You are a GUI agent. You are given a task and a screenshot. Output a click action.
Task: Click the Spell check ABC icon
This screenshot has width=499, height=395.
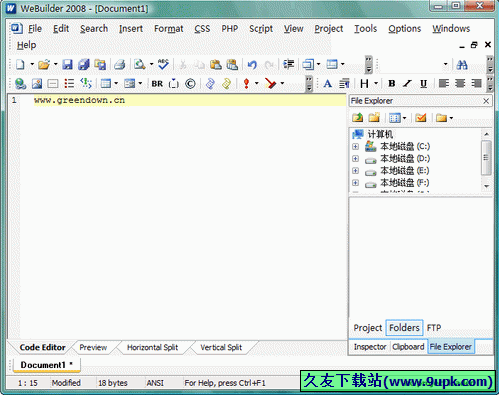coord(163,64)
